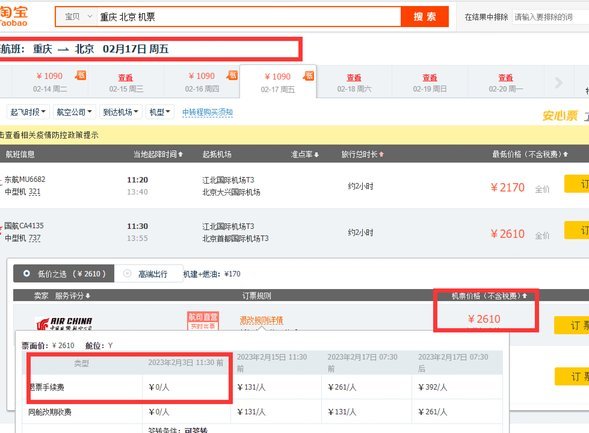Sort by 准点率 column
This screenshot has height=433, width=589.
[x=305, y=154]
